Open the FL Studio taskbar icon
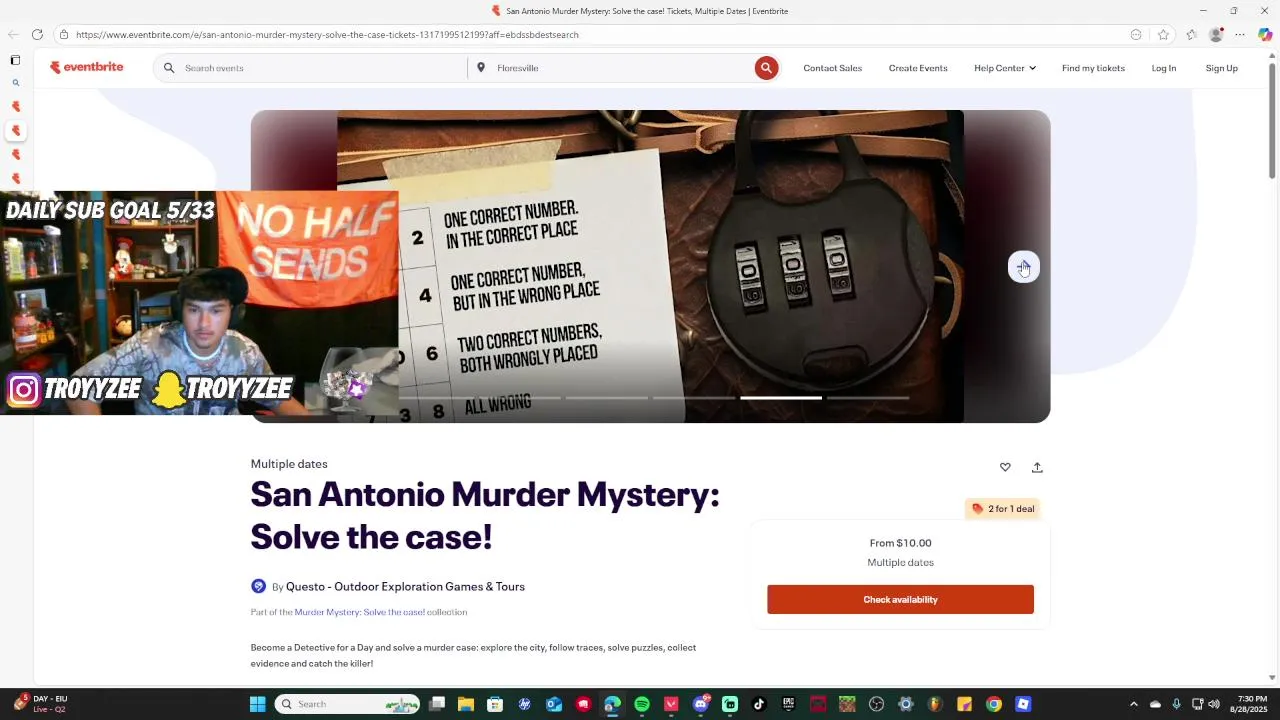The height and width of the screenshot is (720, 1280). point(935,704)
